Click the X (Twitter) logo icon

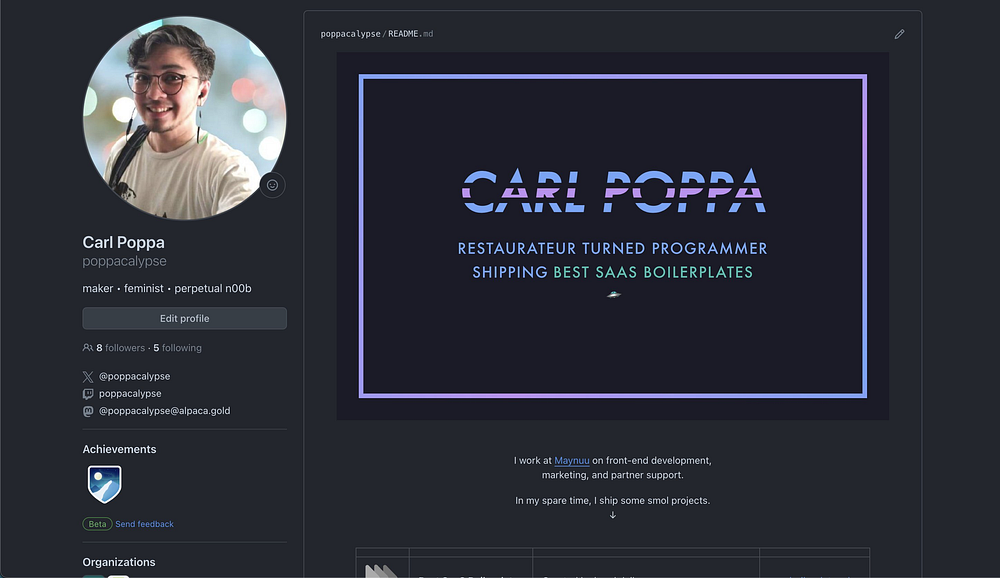click(x=88, y=377)
